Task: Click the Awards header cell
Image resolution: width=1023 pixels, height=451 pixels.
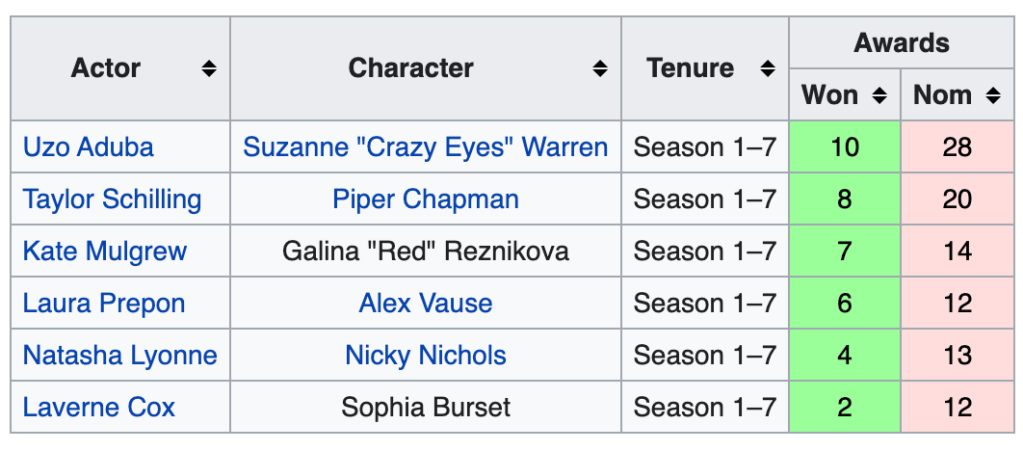Action: coord(901,43)
